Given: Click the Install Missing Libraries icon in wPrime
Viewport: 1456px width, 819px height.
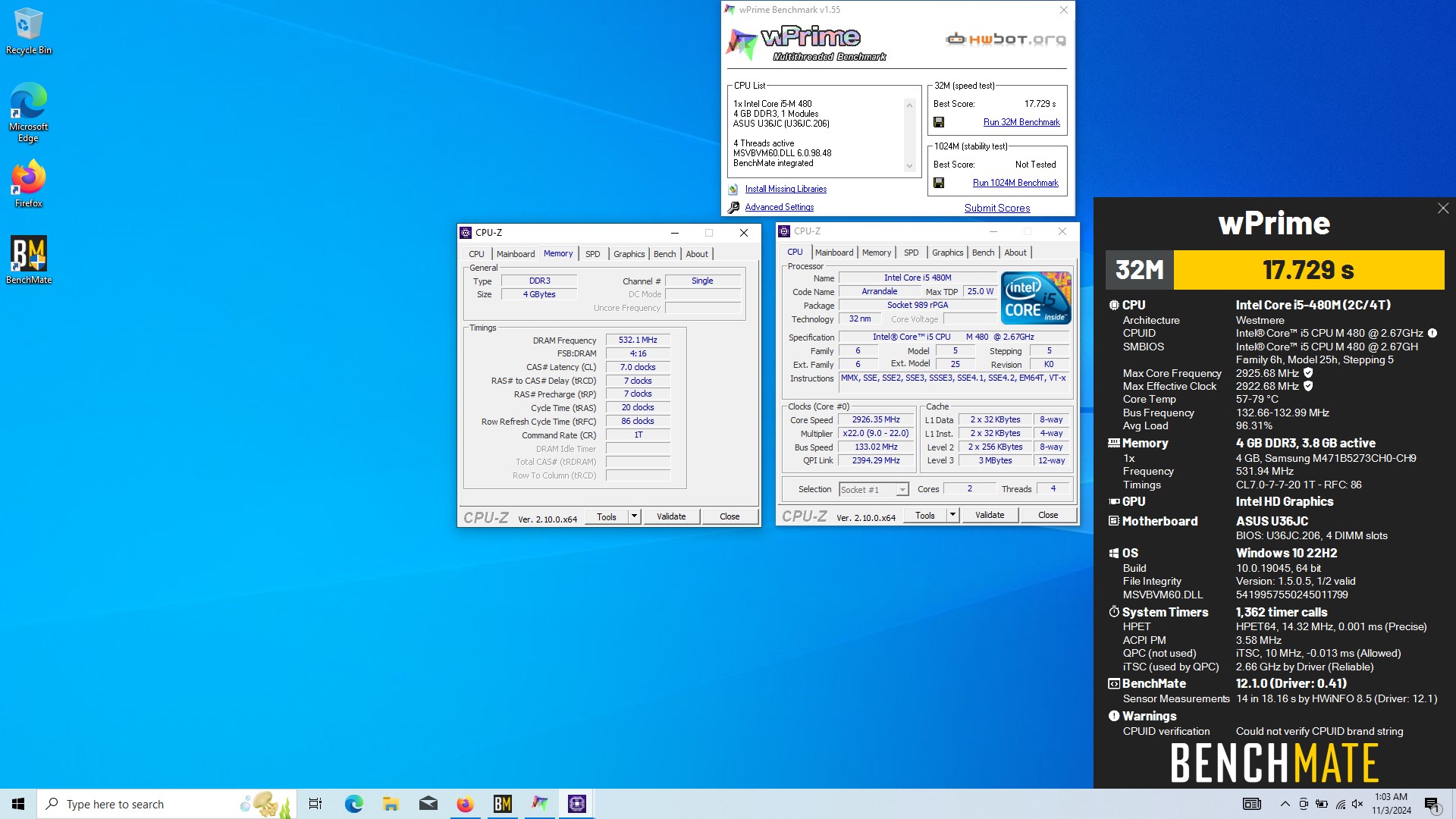Looking at the screenshot, I should point(733,189).
